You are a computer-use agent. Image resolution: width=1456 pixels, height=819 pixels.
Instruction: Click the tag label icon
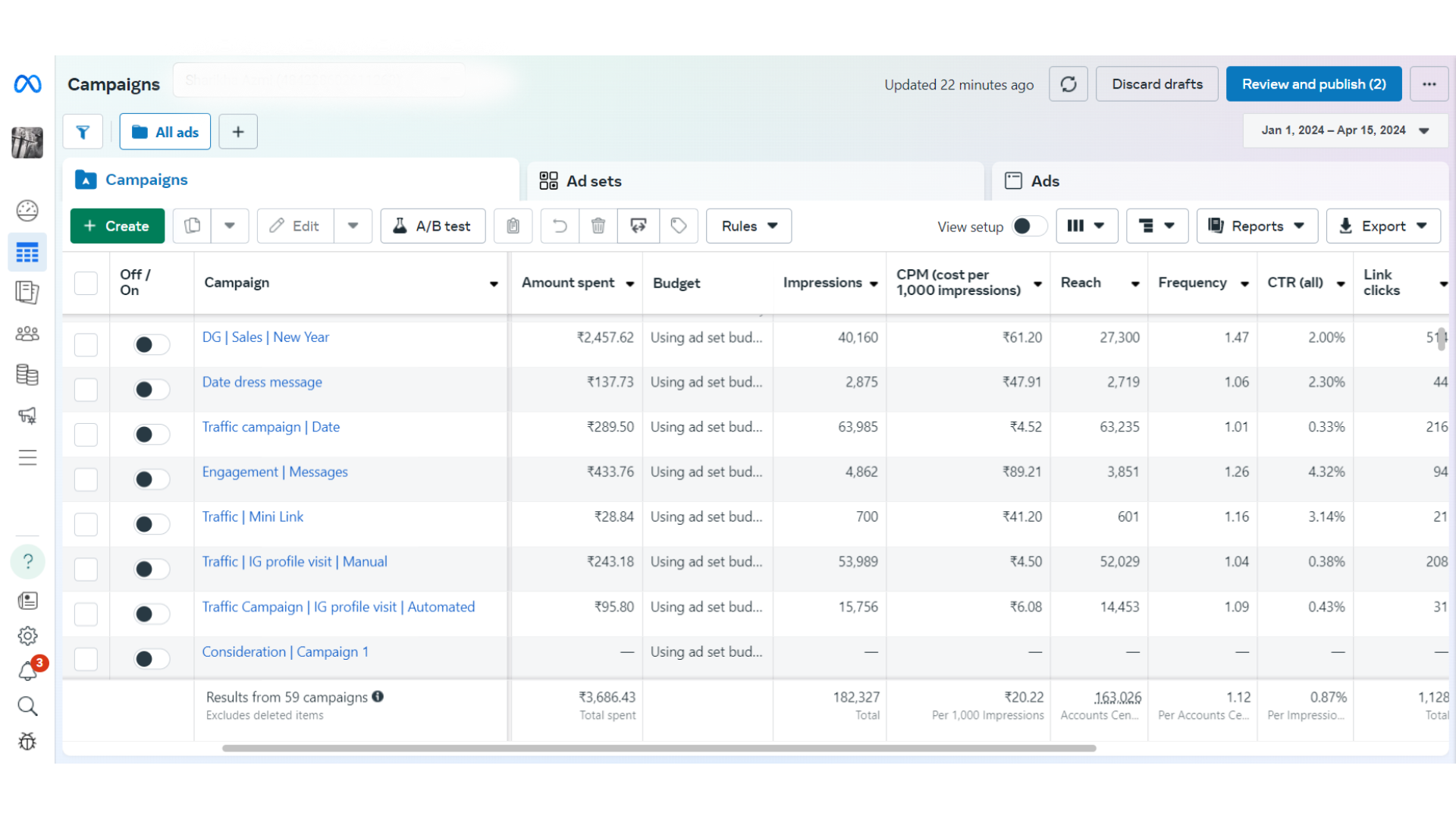coord(679,226)
